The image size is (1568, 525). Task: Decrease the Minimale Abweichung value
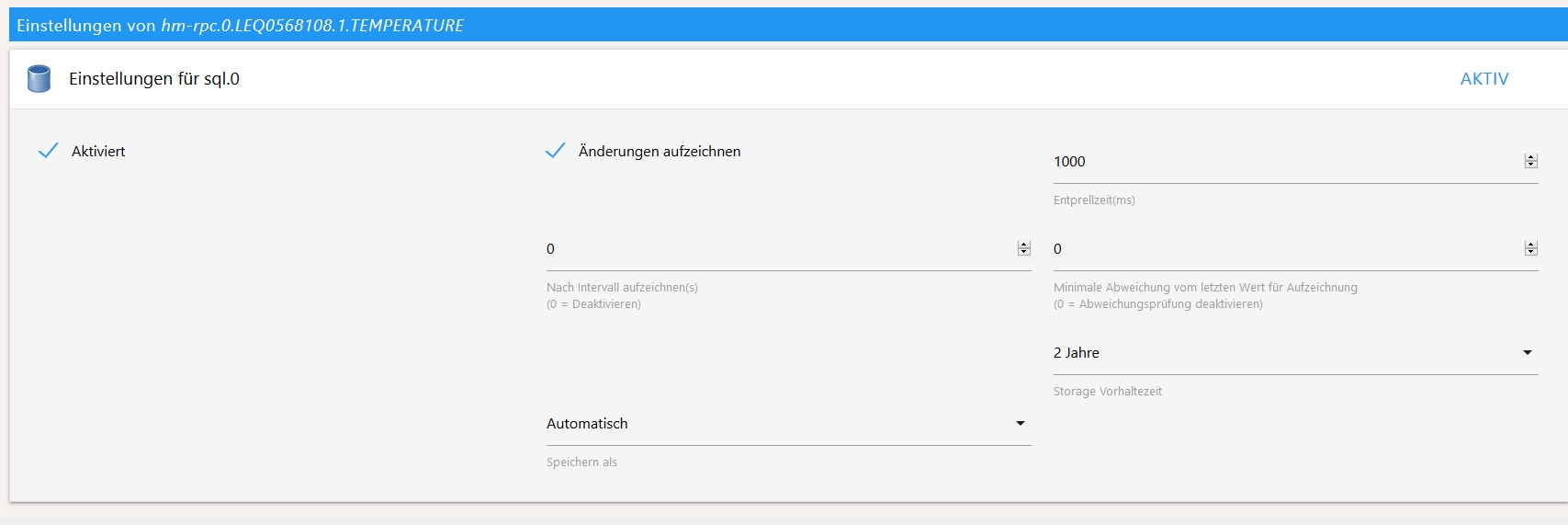(x=1530, y=252)
